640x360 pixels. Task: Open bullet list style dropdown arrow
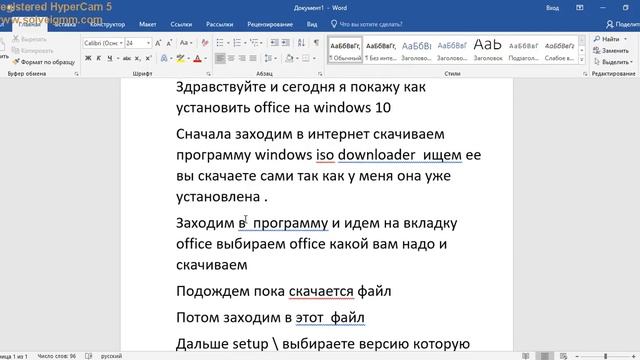[x=228, y=43]
